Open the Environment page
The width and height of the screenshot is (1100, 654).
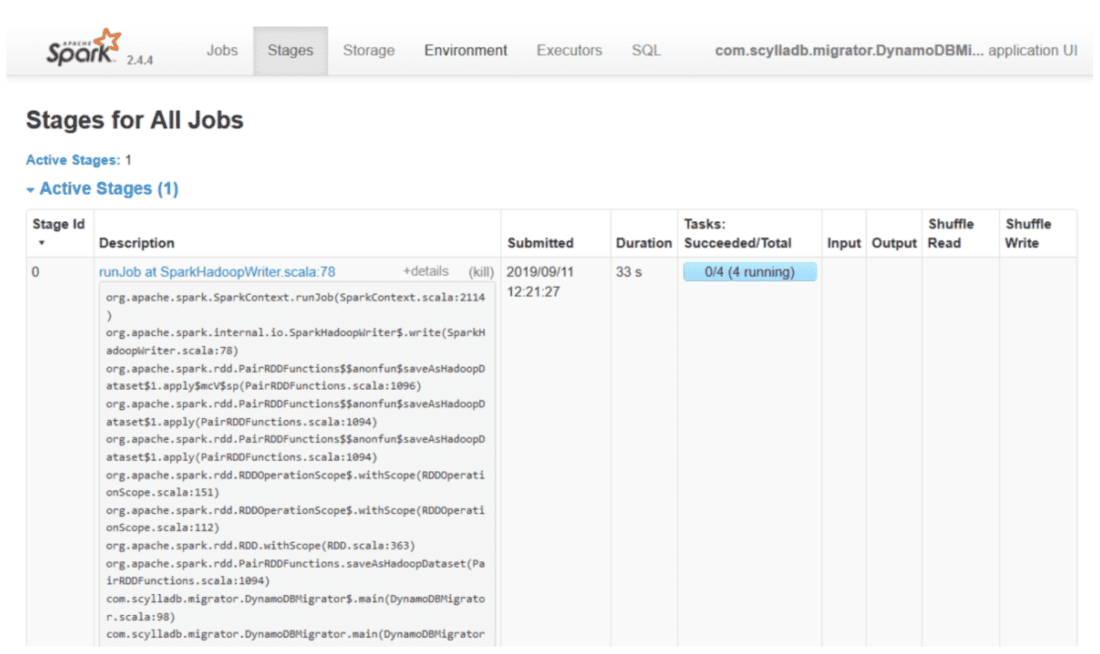(x=465, y=50)
